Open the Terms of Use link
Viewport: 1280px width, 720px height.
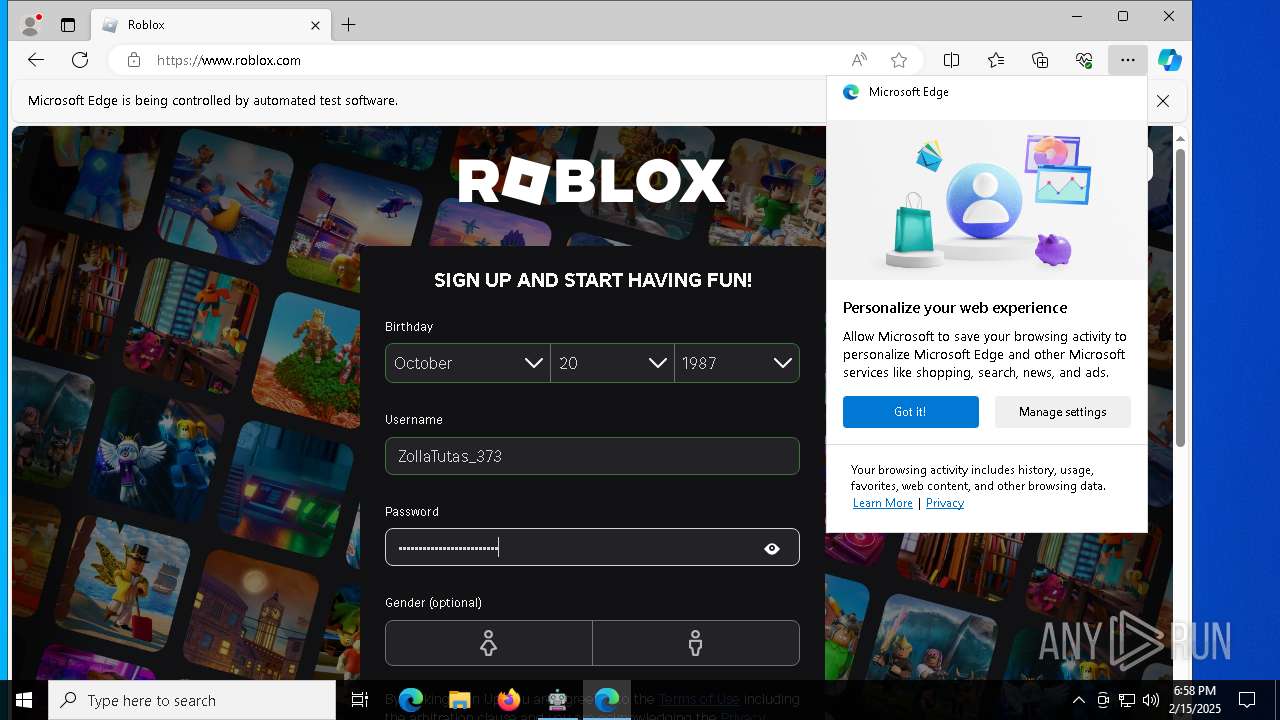tap(699, 699)
